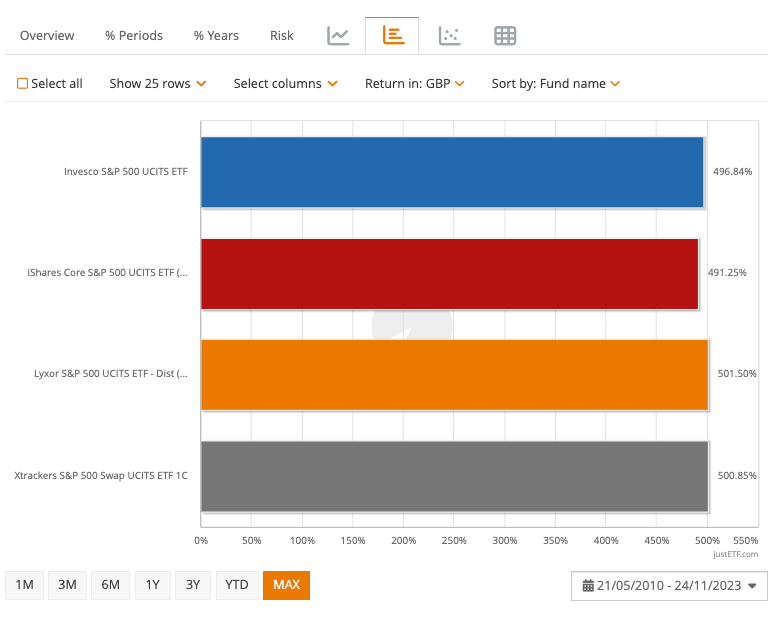Tick the Select all checkbox
This screenshot has width=780, height=618.
pos(23,84)
